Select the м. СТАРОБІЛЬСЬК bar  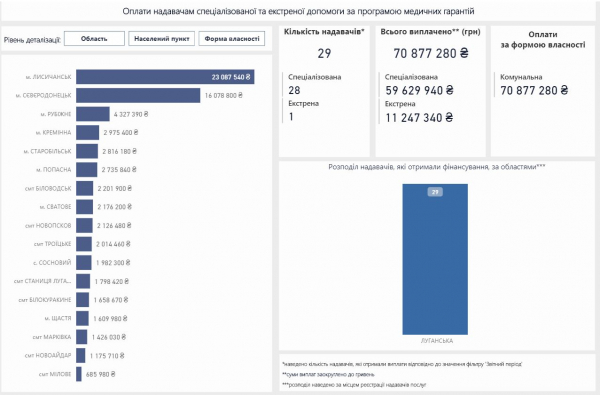pyautogui.click(x=87, y=151)
